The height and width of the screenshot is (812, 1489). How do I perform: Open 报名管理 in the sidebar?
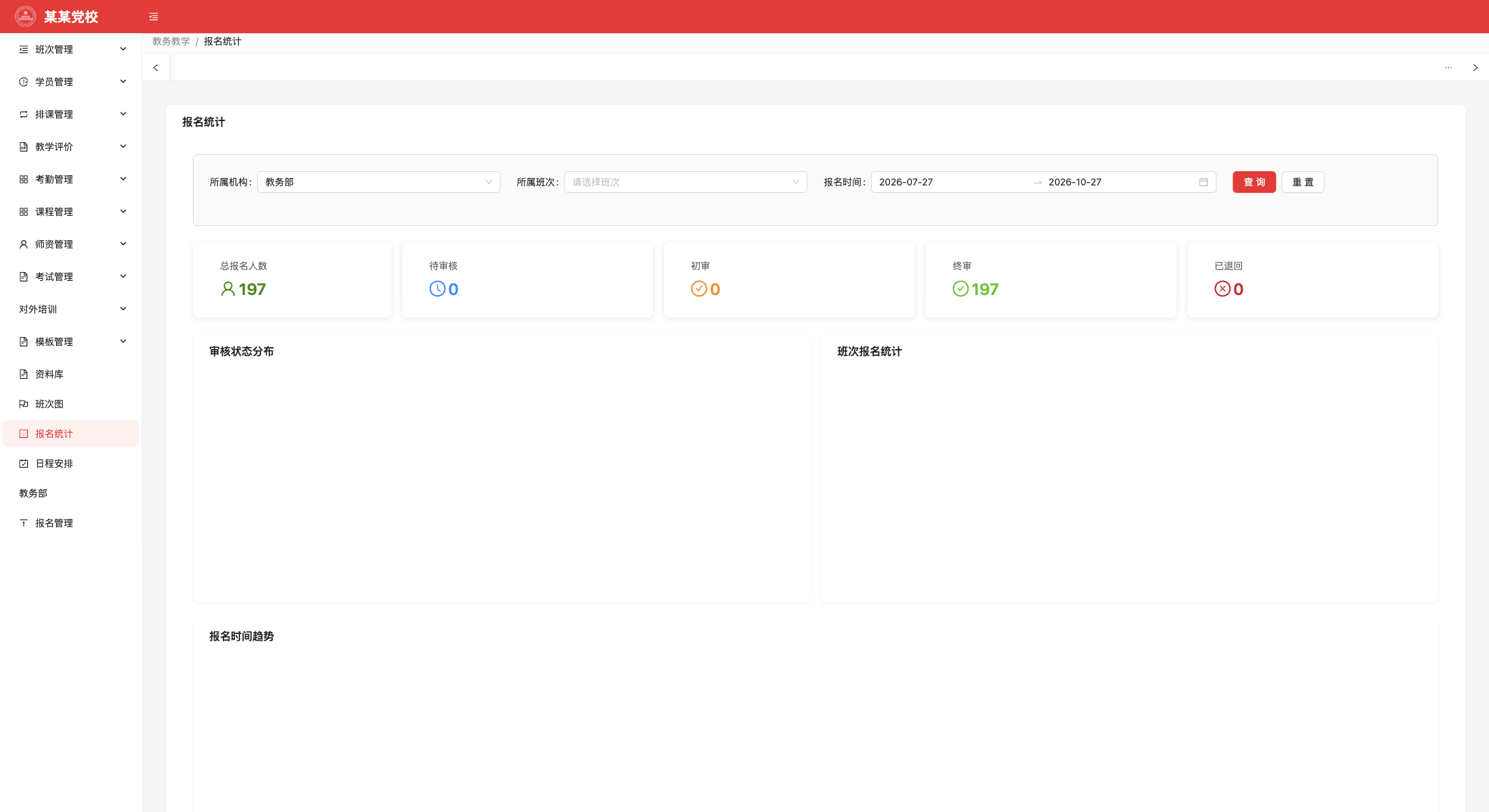coord(70,523)
